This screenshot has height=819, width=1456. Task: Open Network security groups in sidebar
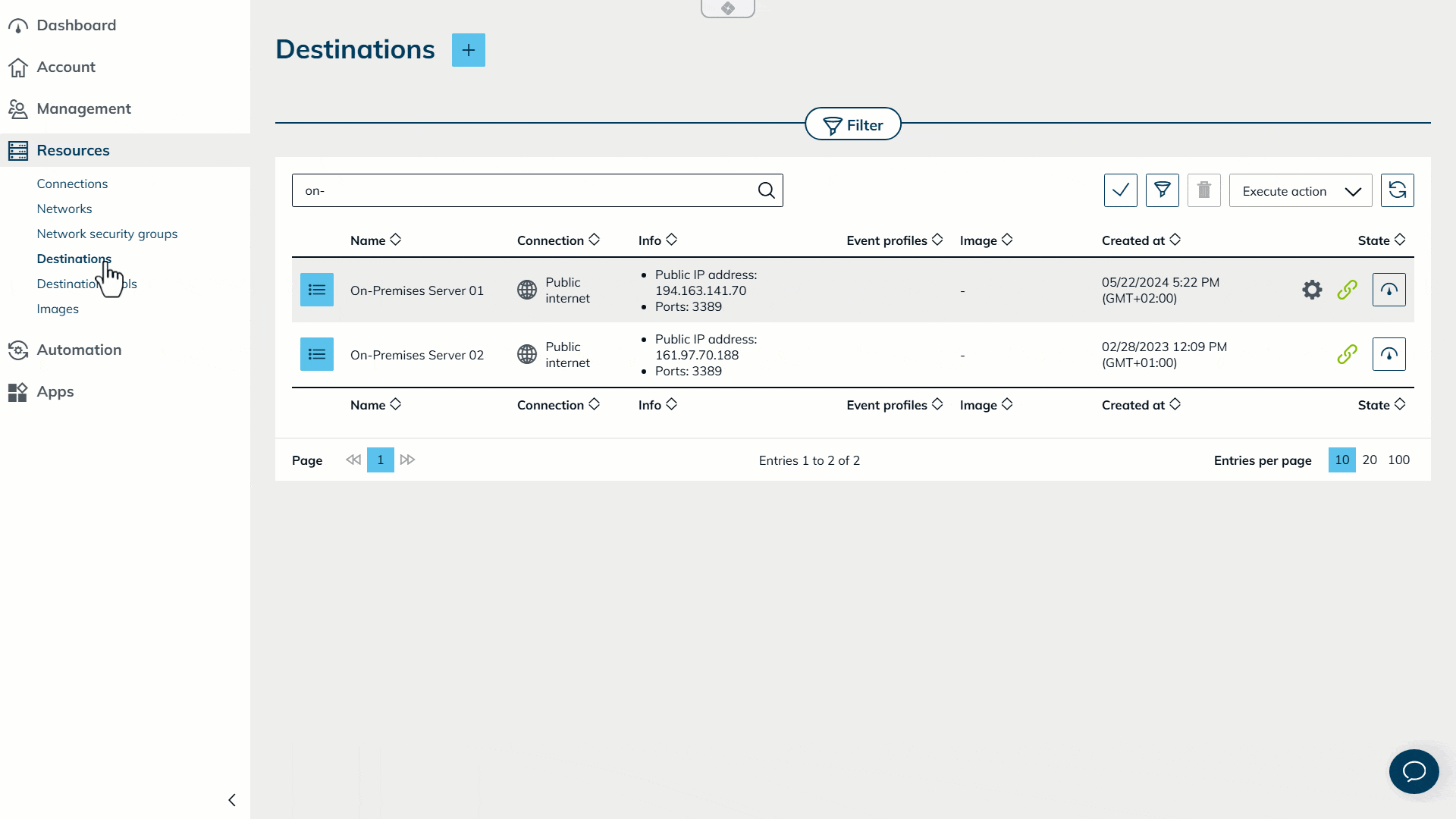107,234
